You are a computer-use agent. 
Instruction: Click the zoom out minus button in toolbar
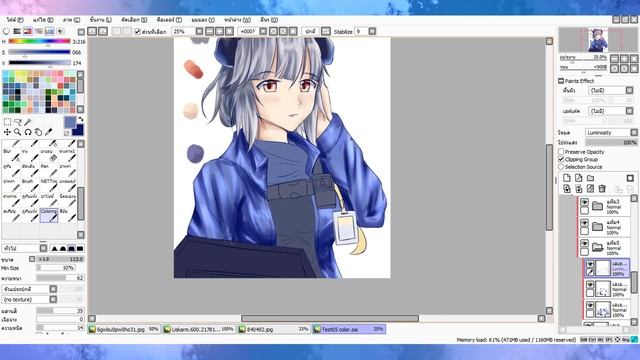click(209, 31)
